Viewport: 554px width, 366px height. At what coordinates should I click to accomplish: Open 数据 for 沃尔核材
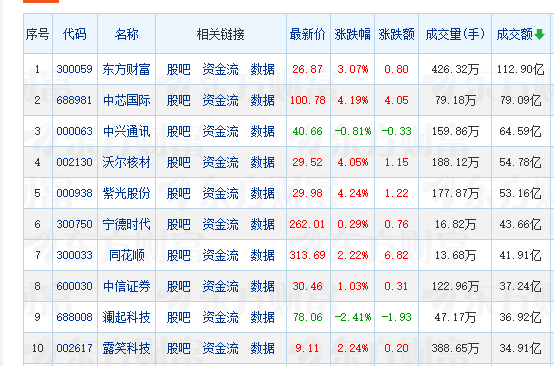pyautogui.click(x=263, y=163)
